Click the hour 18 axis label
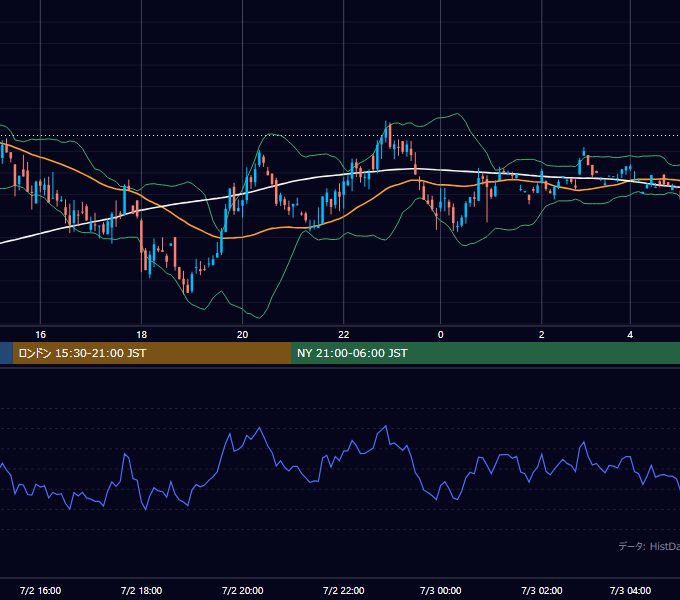This screenshot has height=600, width=680. click(x=141, y=335)
